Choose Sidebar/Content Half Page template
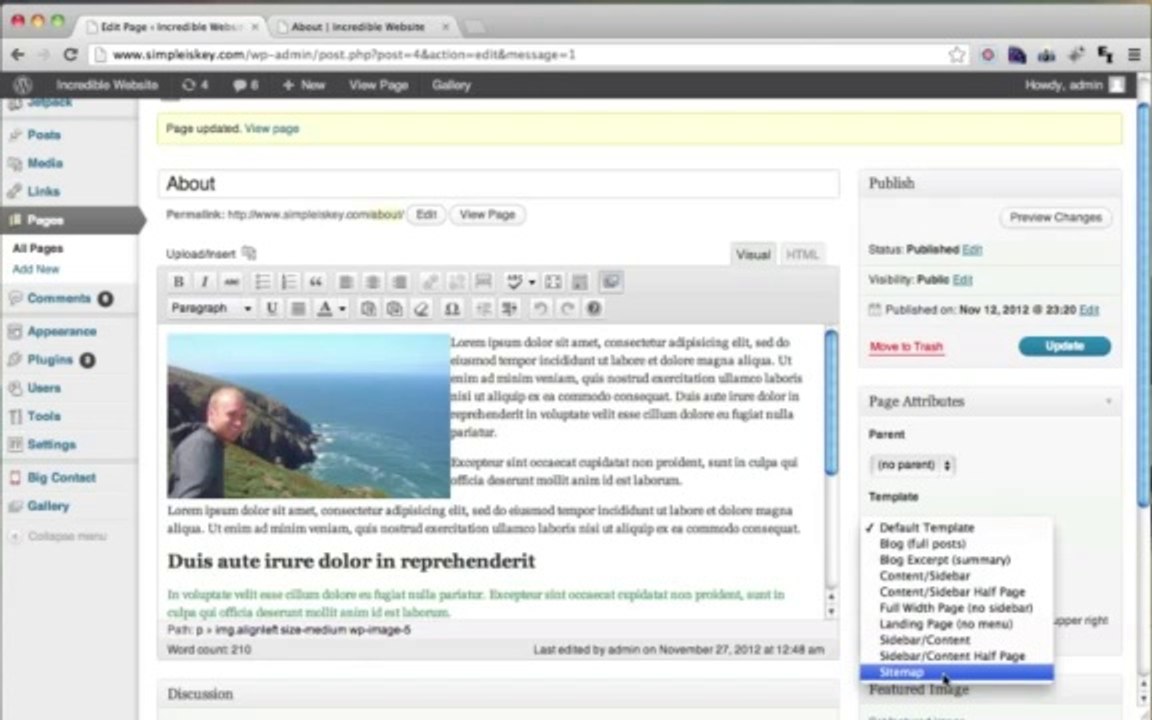The height and width of the screenshot is (720, 1152). click(957, 656)
